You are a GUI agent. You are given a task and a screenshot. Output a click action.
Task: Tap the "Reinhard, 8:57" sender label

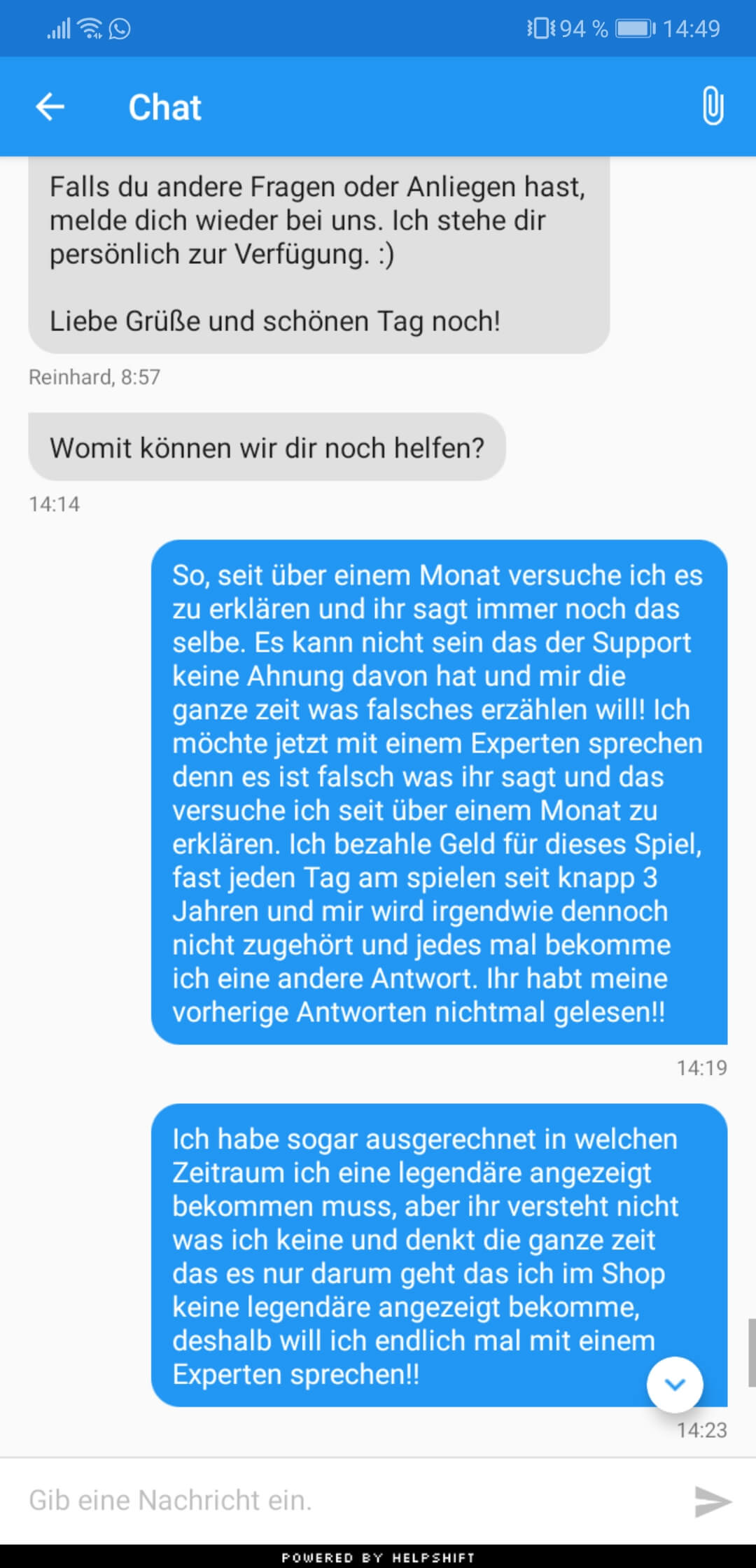coord(94,377)
